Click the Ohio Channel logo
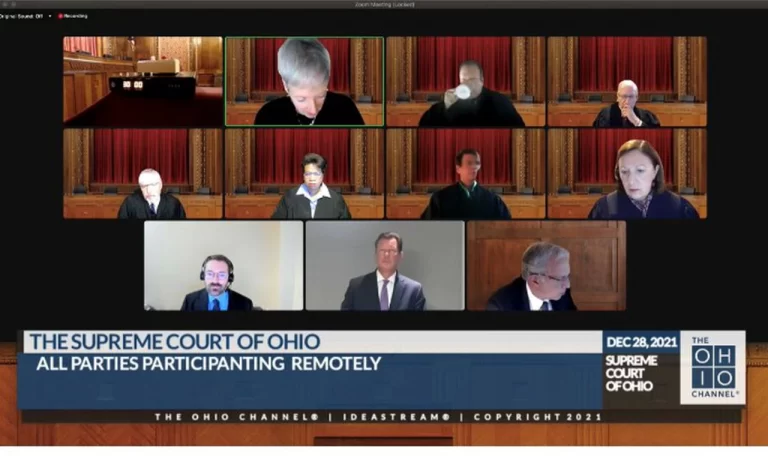768x456 pixels. tap(713, 367)
